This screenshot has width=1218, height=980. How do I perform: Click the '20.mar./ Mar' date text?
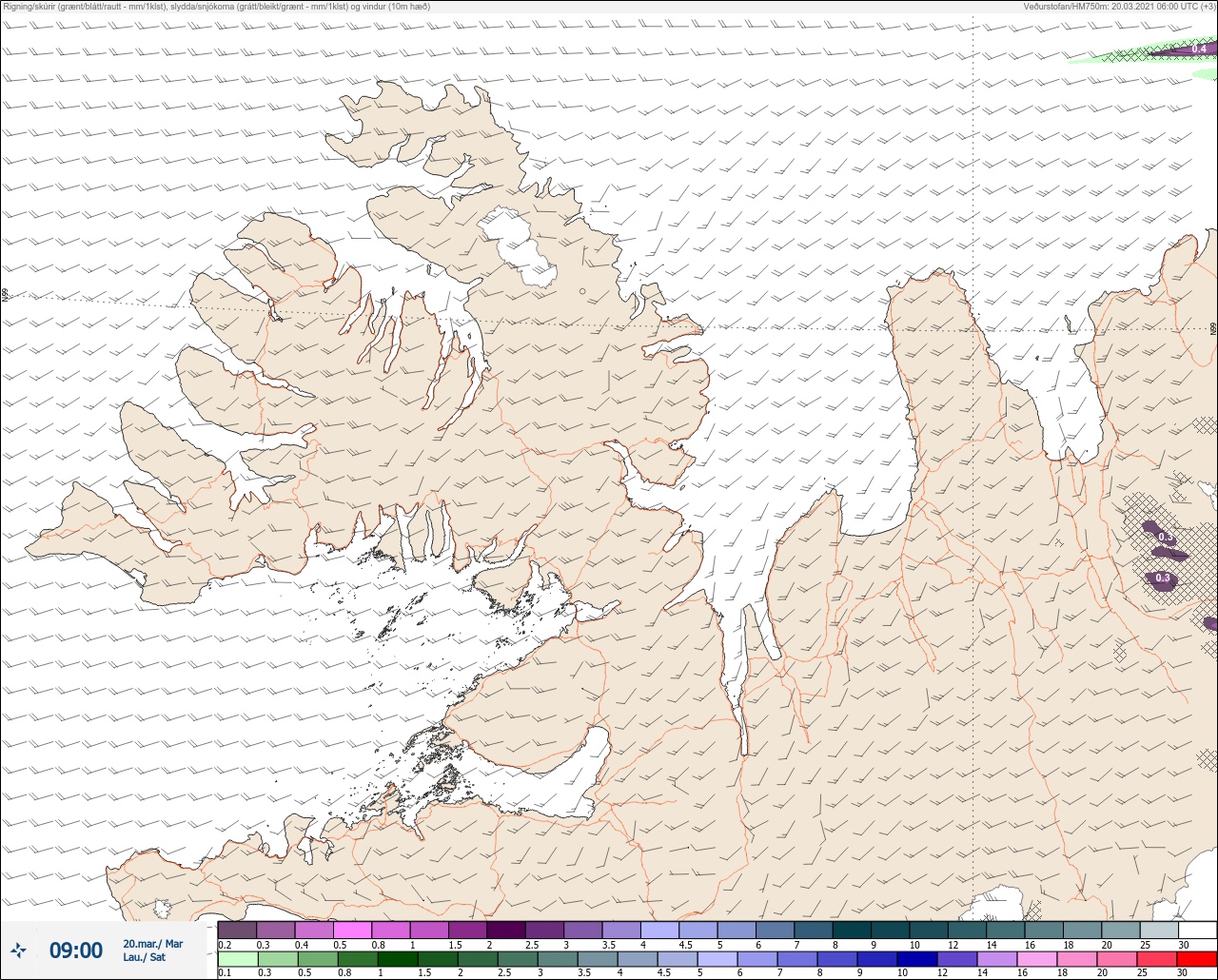(x=153, y=944)
